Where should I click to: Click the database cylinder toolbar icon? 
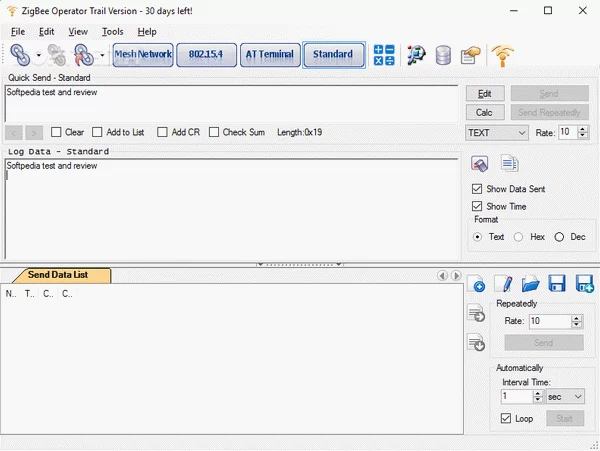pyautogui.click(x=443, y=55)
